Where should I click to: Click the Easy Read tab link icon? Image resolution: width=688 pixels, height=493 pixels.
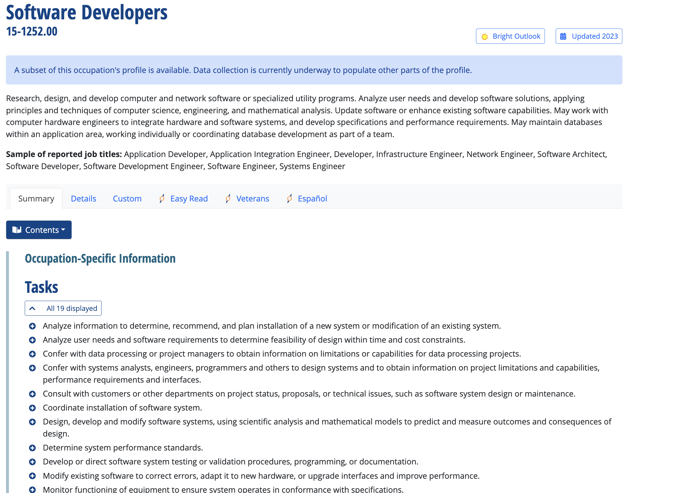coord(162,199)
